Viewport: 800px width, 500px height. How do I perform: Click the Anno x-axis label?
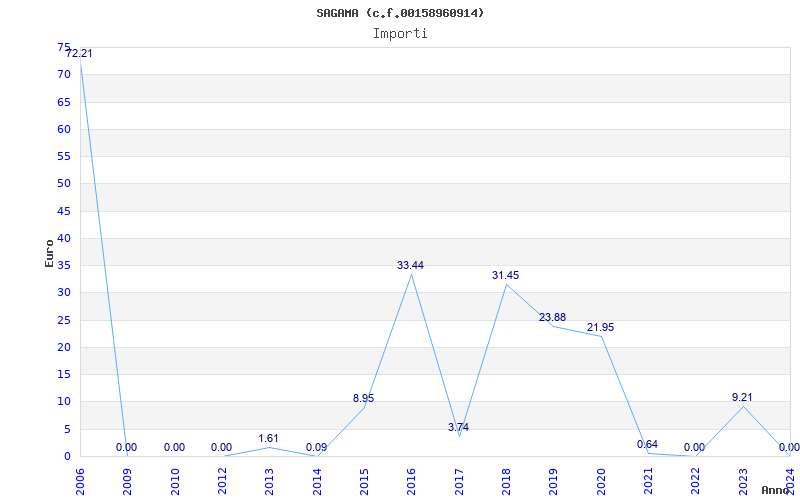click(x=776, y=490)
